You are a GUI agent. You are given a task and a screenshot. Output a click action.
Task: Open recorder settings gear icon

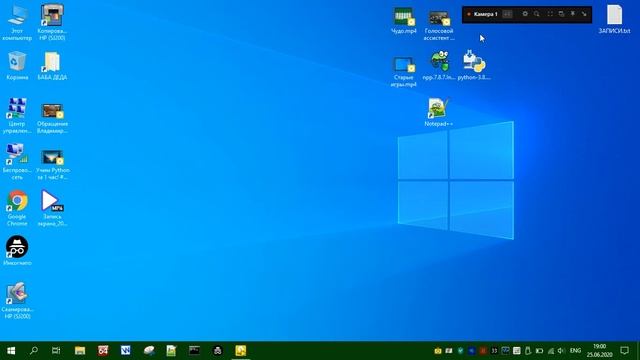click(x=525, y=14)
